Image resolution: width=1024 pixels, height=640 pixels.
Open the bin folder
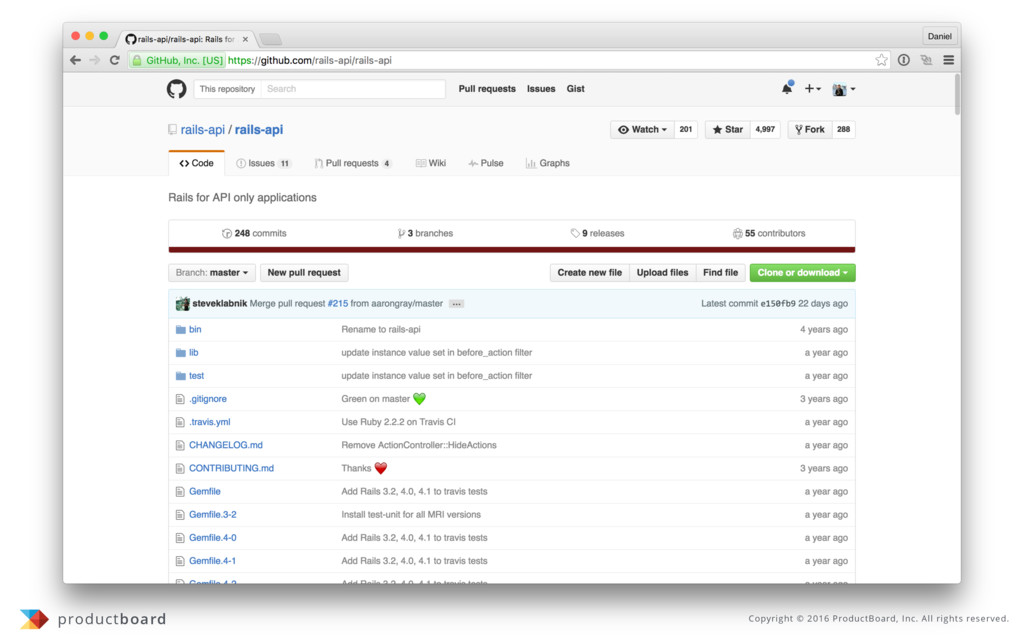click(x=195, y=329)
